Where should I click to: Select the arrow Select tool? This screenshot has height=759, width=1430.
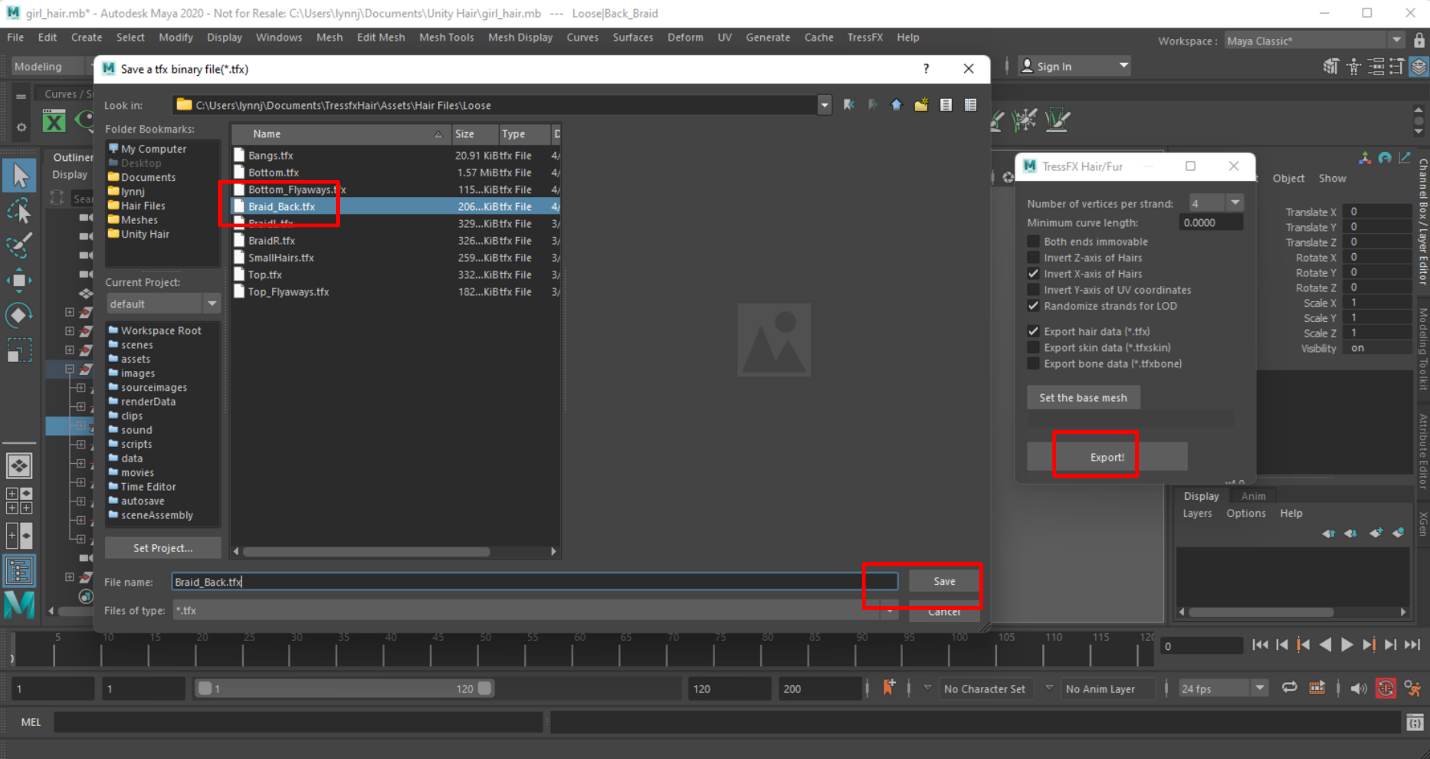point(18,175)
